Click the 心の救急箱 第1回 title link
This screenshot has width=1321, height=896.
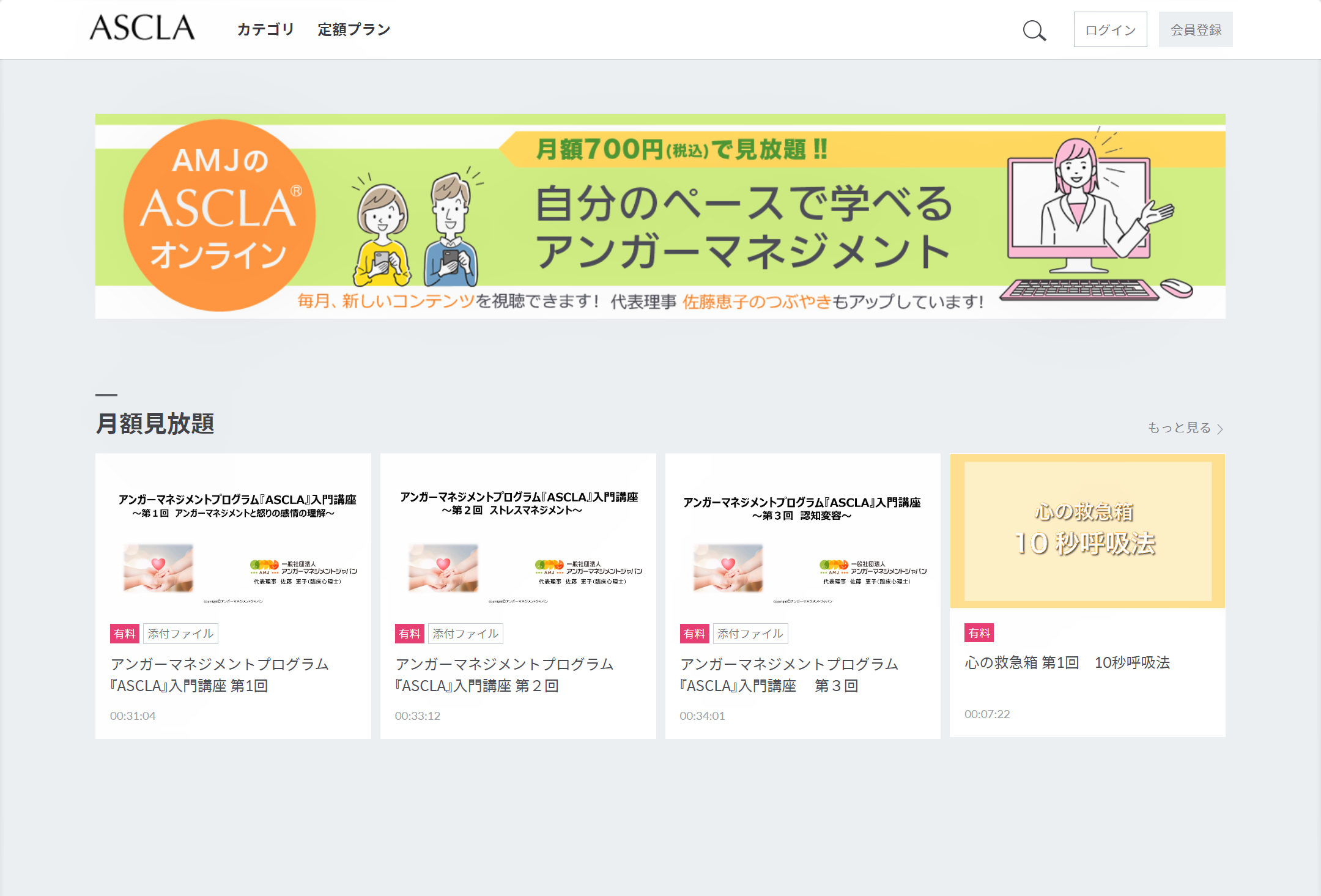click(x=1067, y=662)
